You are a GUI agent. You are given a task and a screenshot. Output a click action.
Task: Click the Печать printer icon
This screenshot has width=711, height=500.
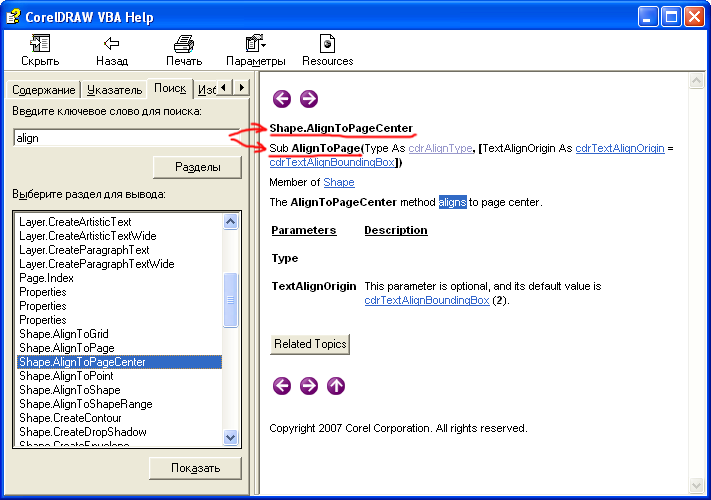pyautogui.click(x=184, y=44)
